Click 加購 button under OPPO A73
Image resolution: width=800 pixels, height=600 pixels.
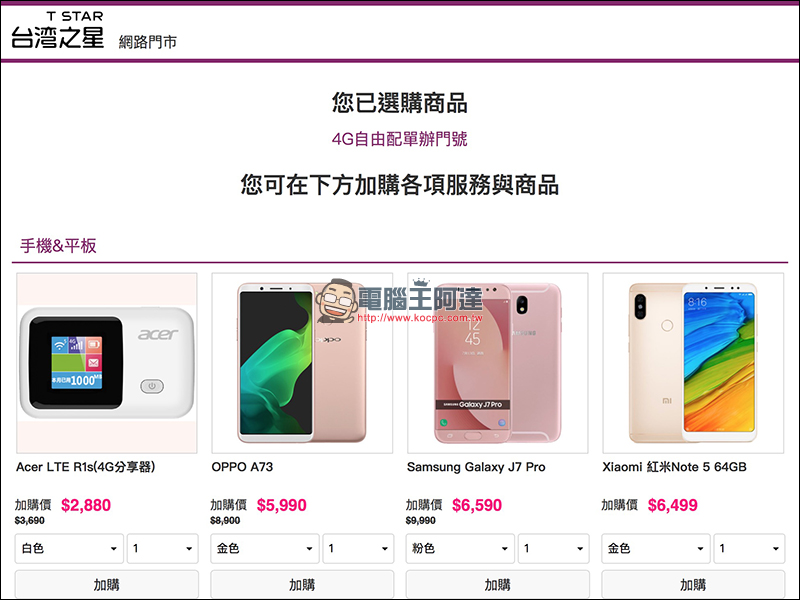302,584
